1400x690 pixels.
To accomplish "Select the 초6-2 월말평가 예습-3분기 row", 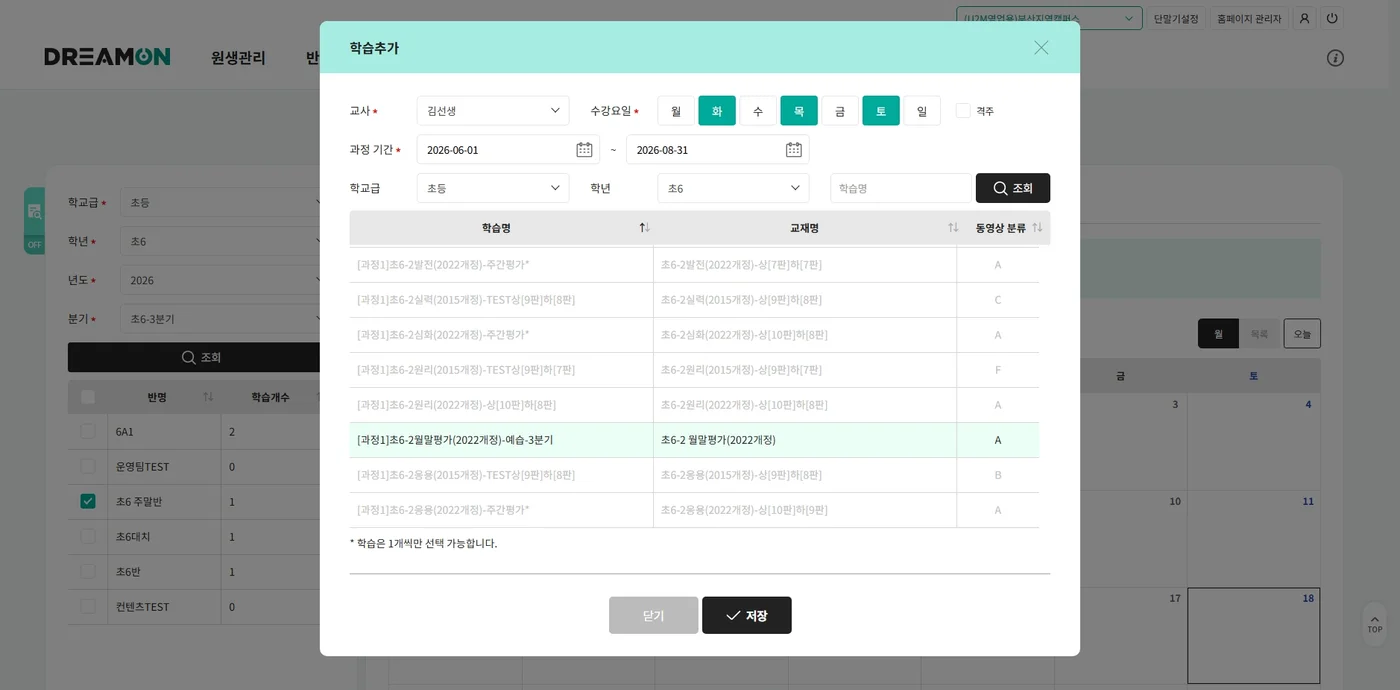I will point(694,440).
